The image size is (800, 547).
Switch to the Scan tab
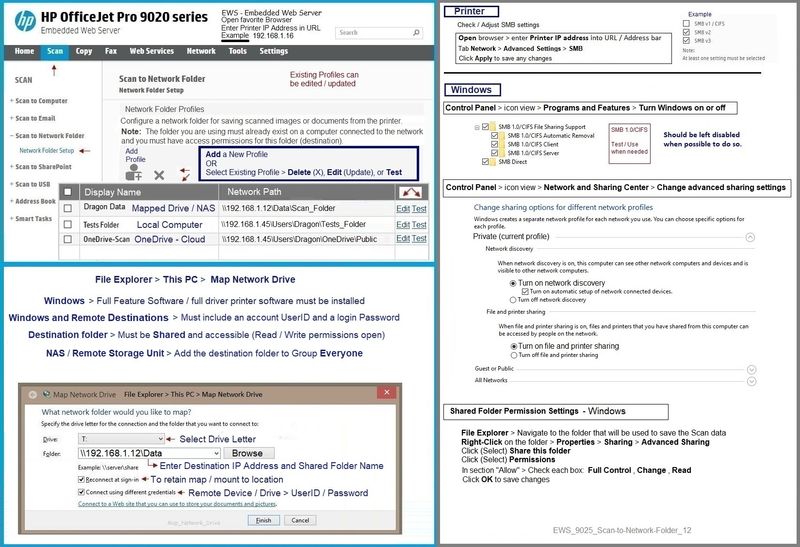(55, 51)
